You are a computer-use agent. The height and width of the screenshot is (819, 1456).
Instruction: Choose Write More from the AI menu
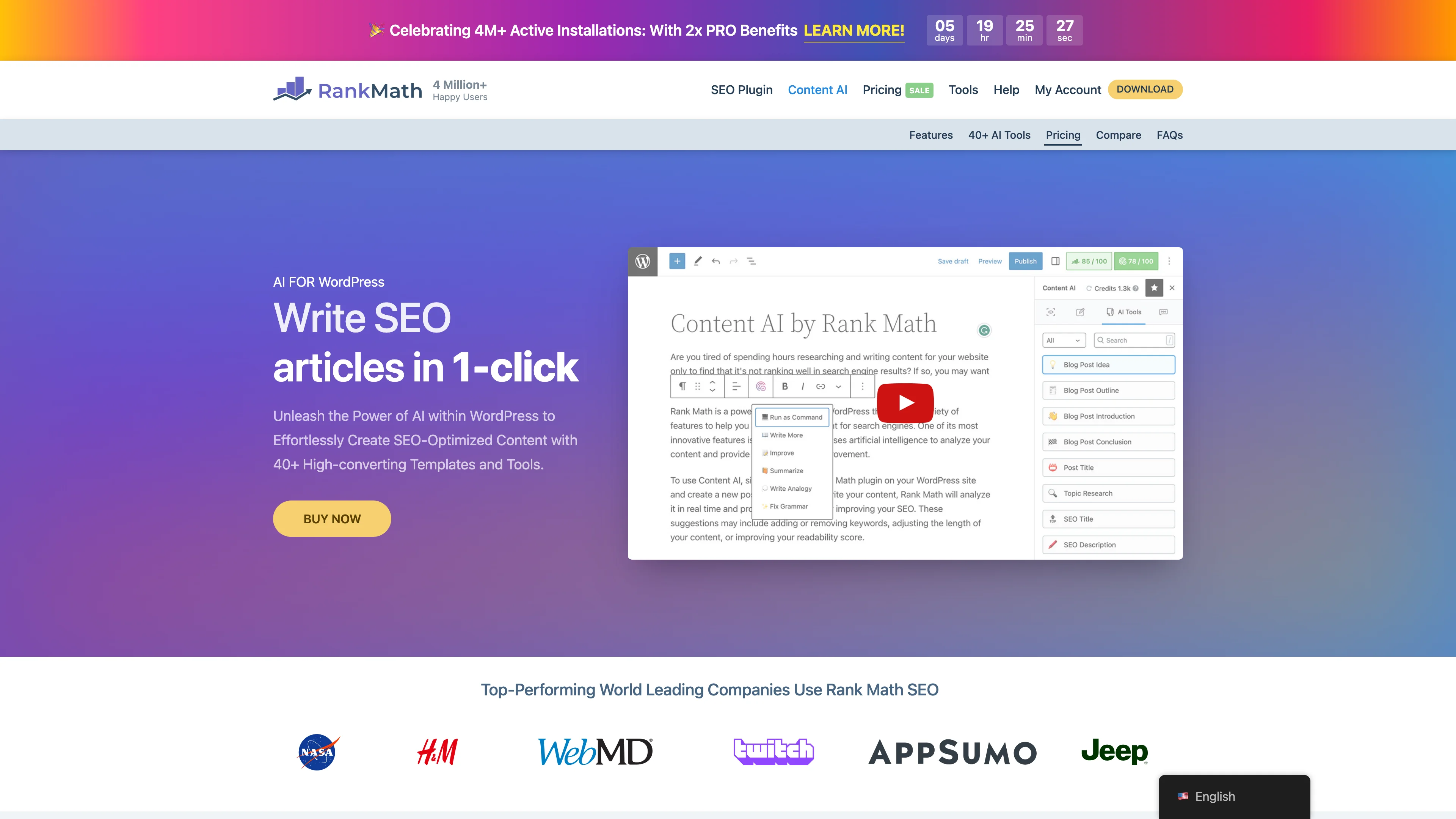pos(782,435)
